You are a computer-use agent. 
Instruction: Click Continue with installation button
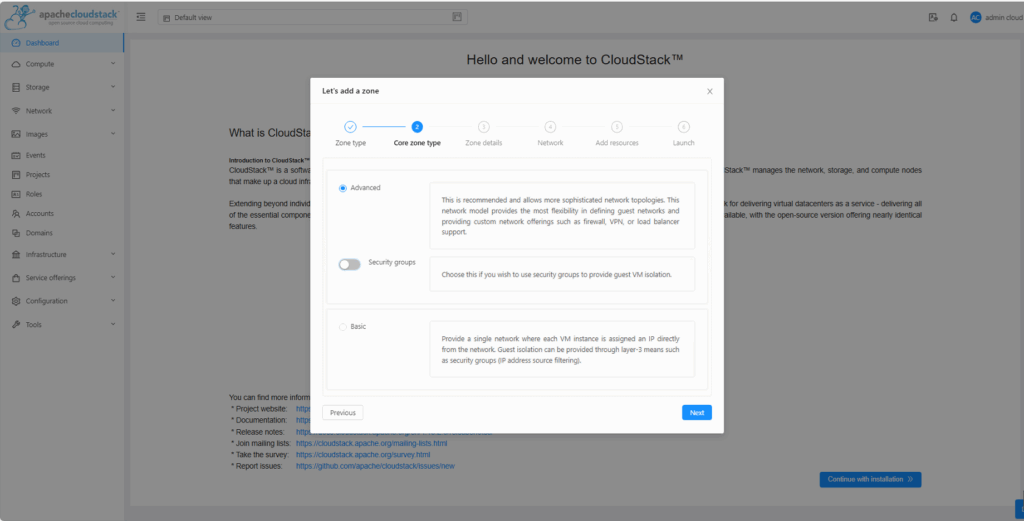click(871, 479)
